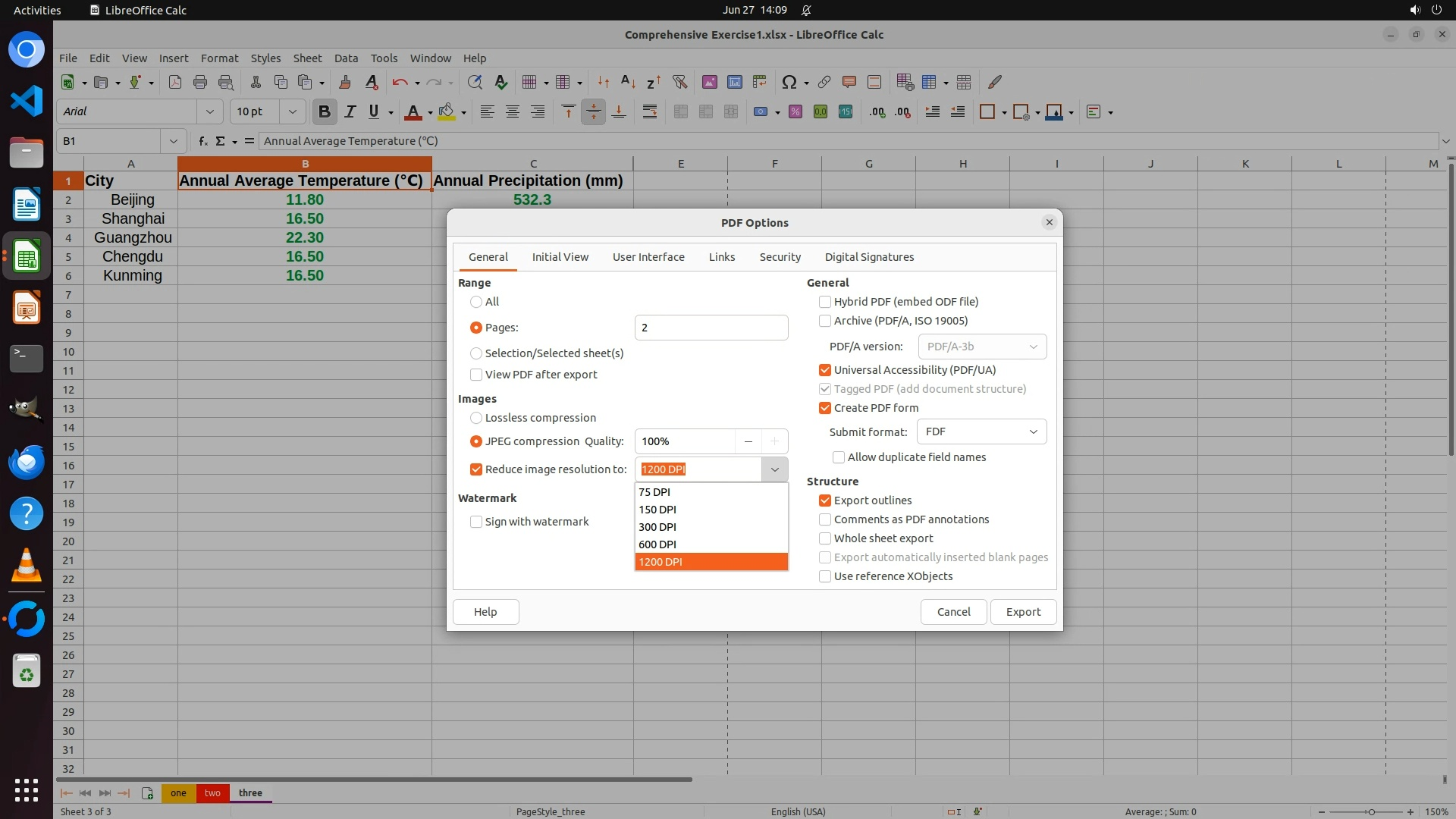Open the Data menu
Image resolution: width=1456 pixels, height=819 pixels.
point(346,58)
